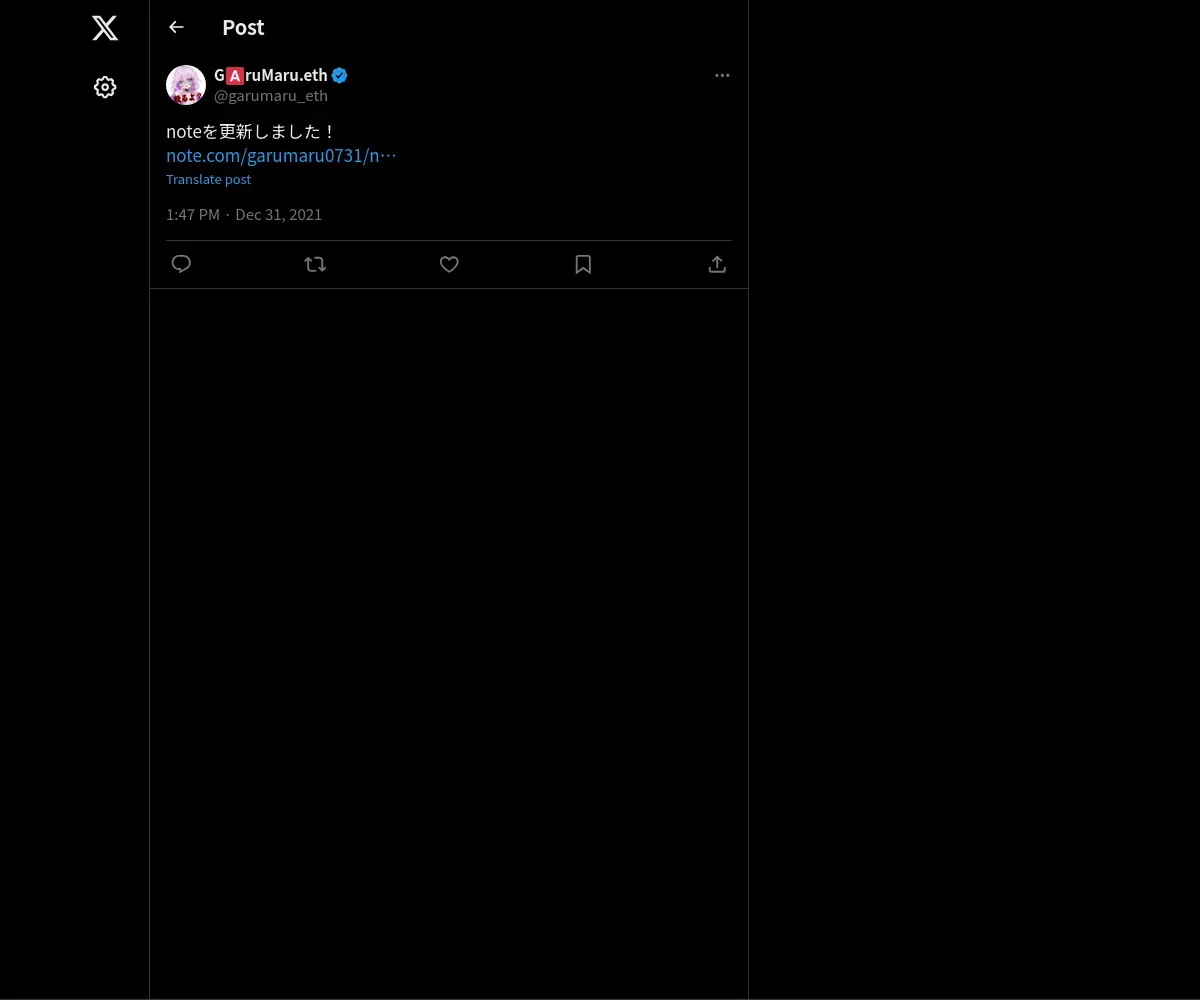Open the three-dot more options menu
The image size is (1200, 1000).
pos(722,76)
